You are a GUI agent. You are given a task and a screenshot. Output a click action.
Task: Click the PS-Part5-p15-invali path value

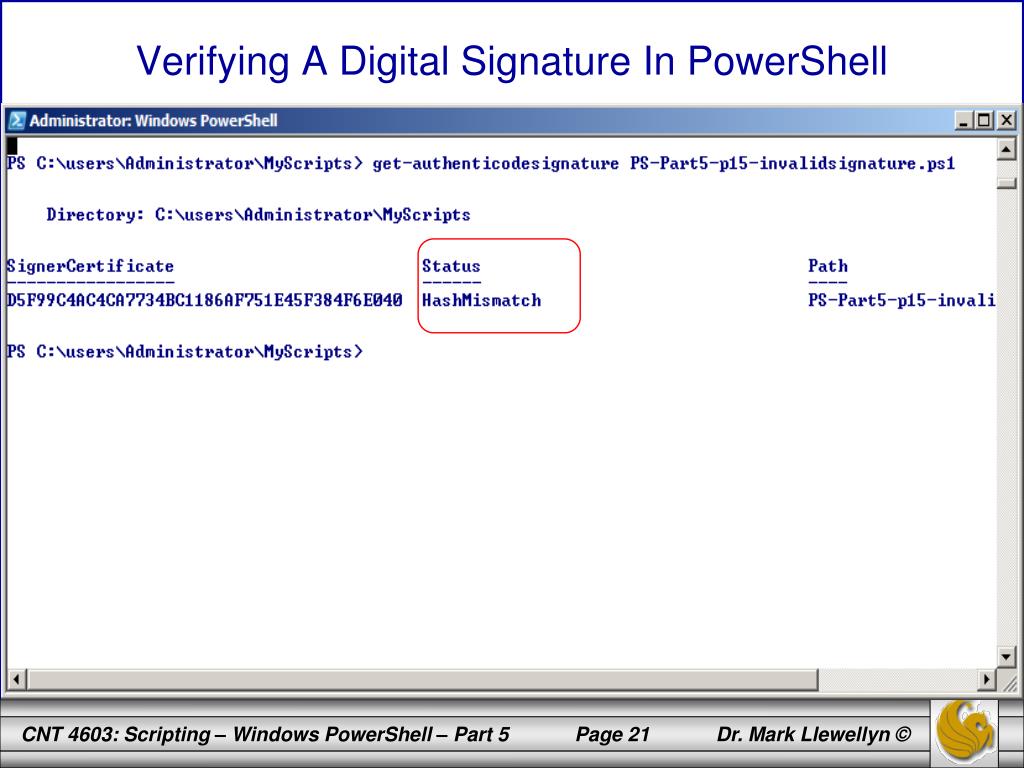(902, 300)
